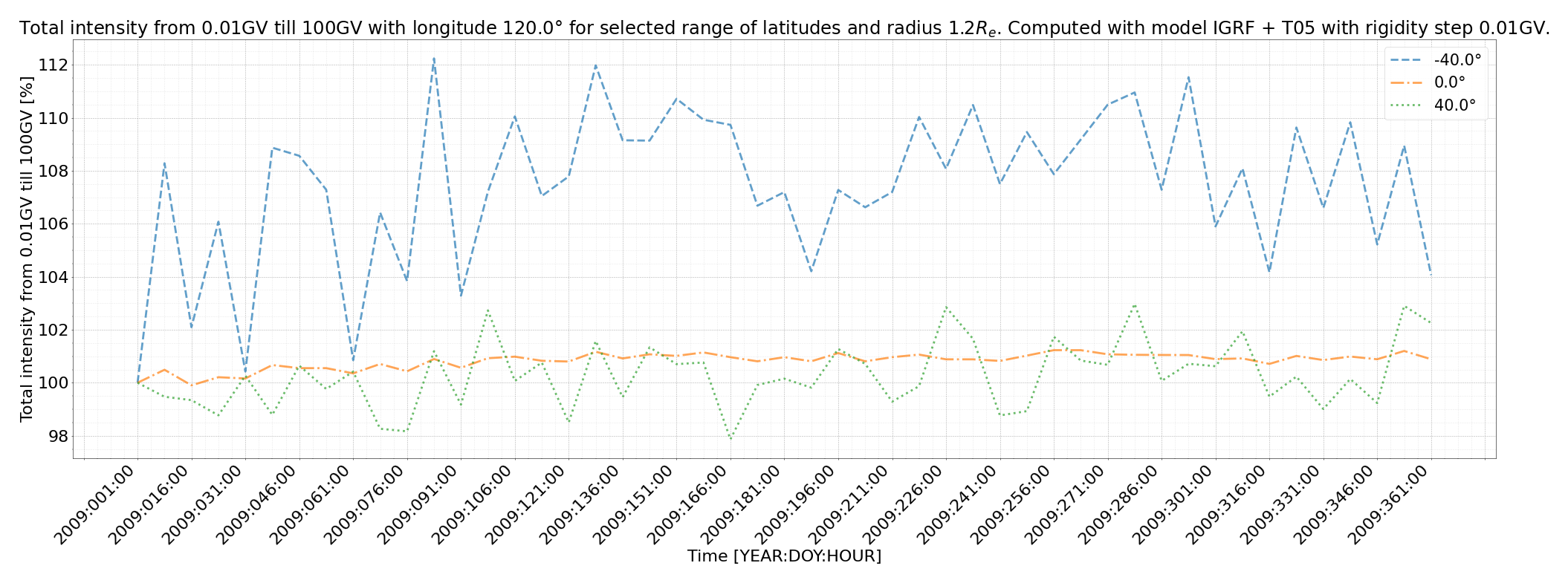Click the y-axis label text
This screenshot has height=583, width=1568.
(27, 249)
